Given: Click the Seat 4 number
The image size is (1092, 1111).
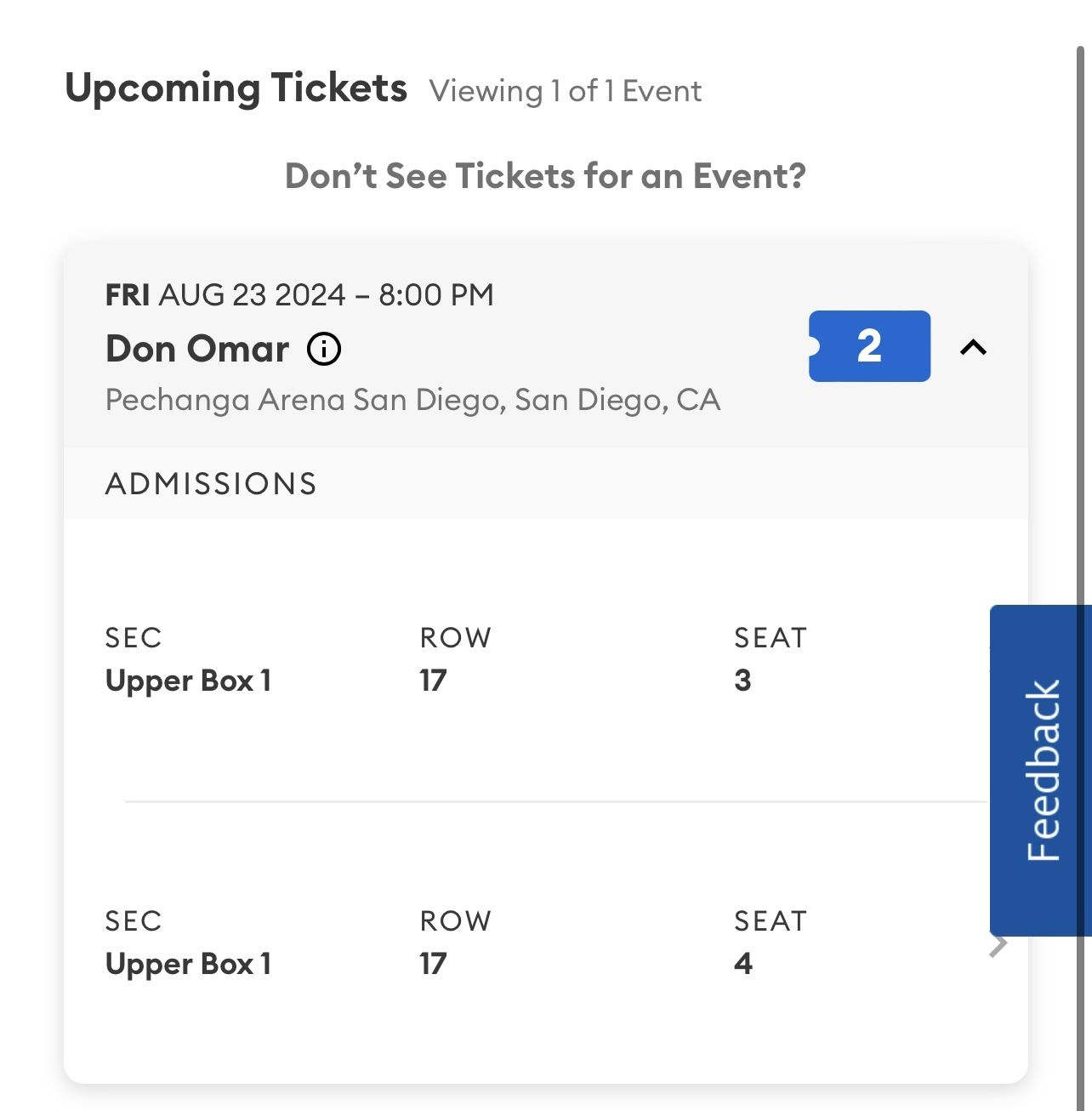Looking at the screenshot, I should click(x=743, y=964).
